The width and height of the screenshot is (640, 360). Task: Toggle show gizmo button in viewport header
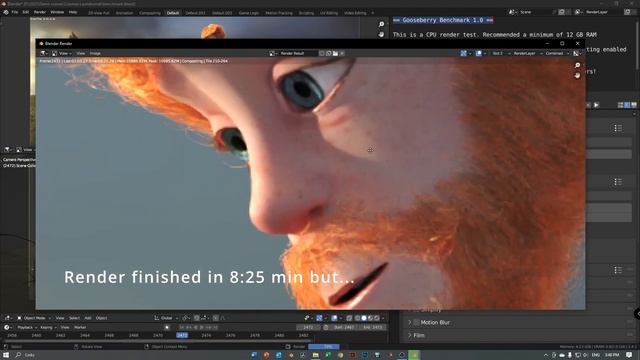click(x=320, y=318)
